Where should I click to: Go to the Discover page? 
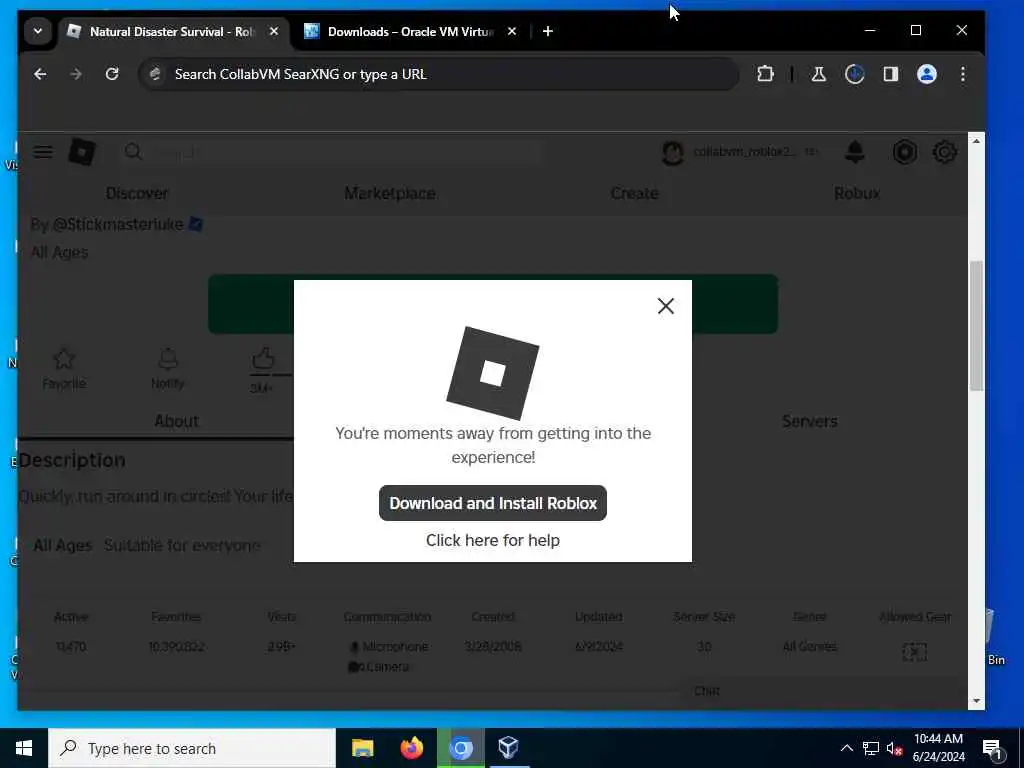137,193
